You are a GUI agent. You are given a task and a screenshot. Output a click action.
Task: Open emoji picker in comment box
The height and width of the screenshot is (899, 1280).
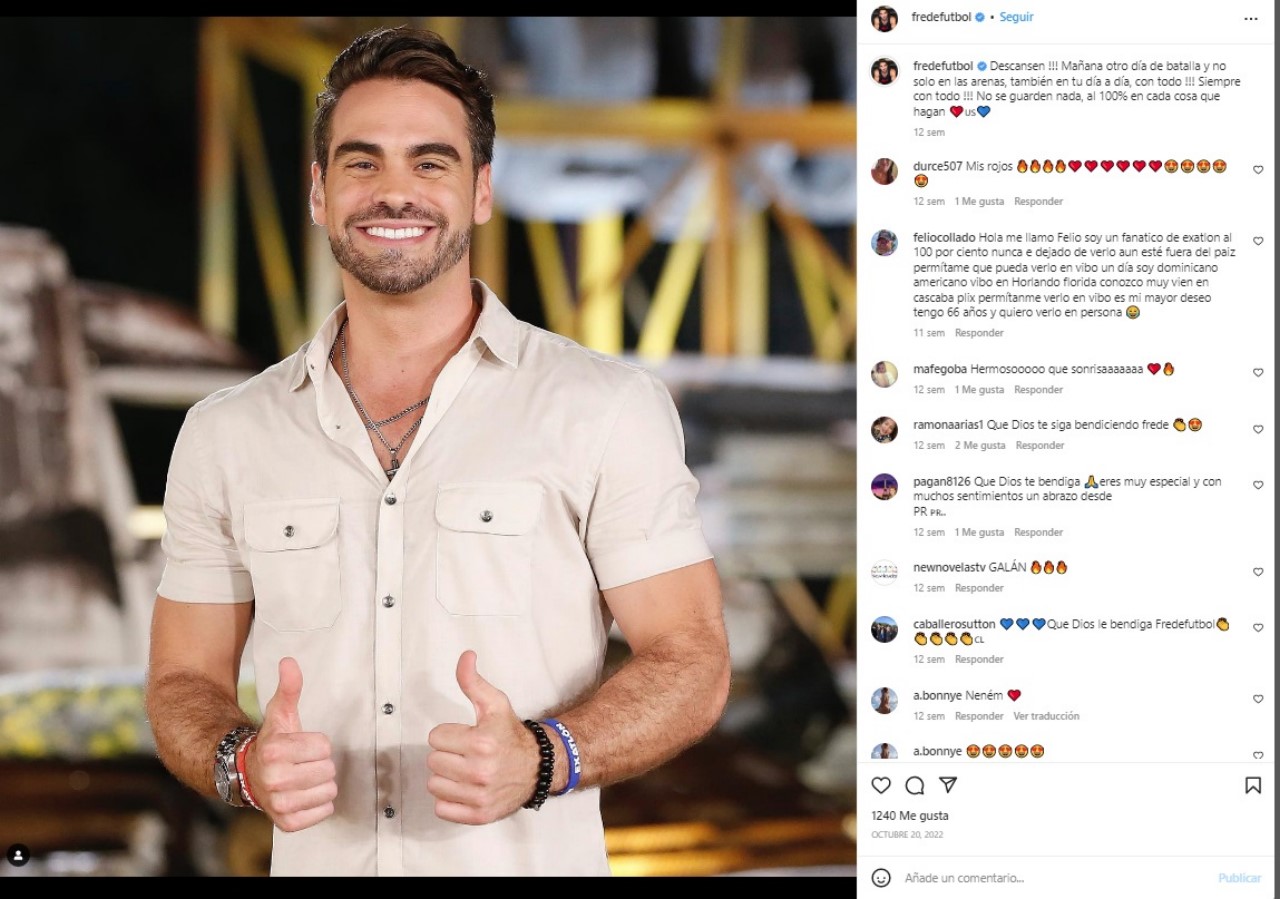tap(881, 878)
